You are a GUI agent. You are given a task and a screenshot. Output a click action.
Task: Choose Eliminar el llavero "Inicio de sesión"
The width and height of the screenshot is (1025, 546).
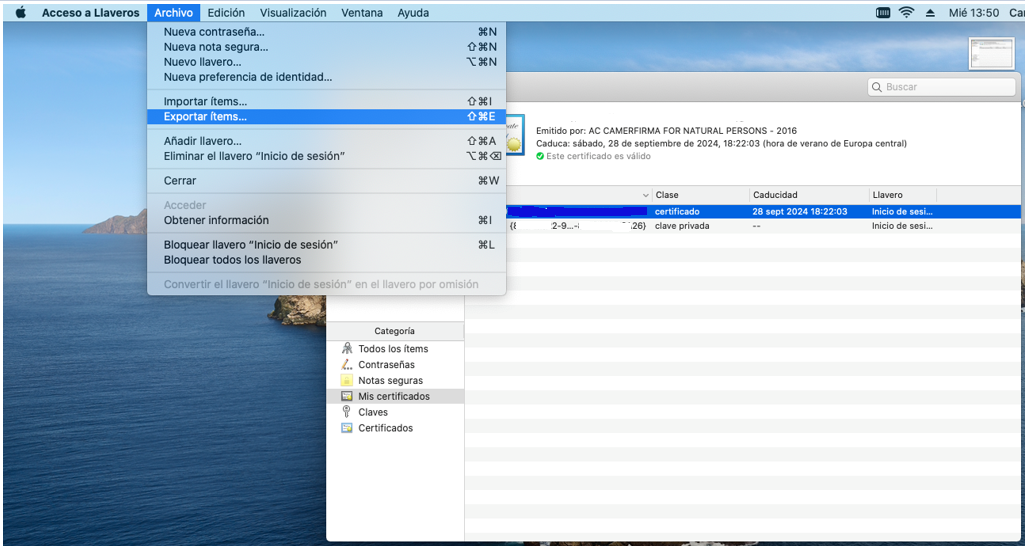tap(326, 156)
